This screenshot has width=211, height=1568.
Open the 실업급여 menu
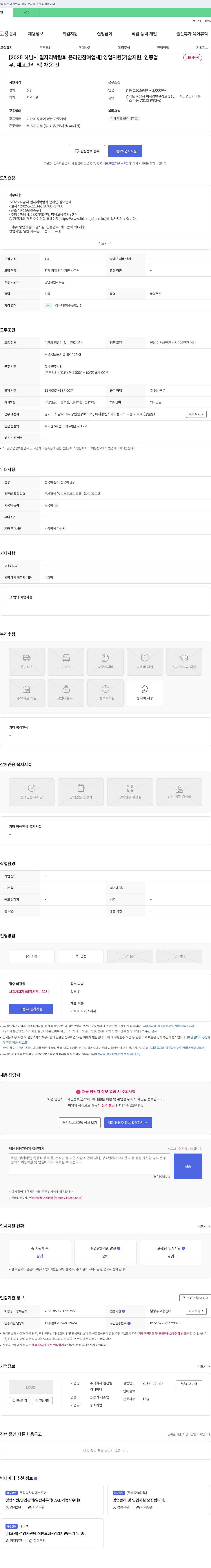[105, 34]
